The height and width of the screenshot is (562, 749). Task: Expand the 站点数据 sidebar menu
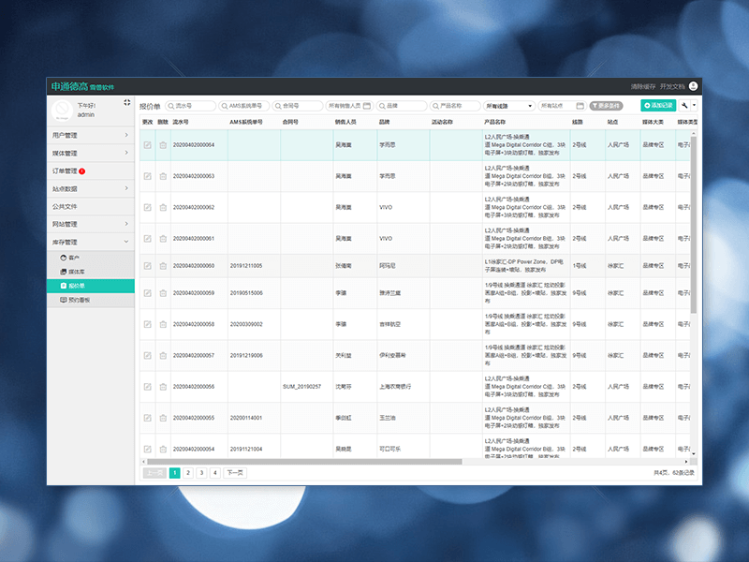pos(90,189)
